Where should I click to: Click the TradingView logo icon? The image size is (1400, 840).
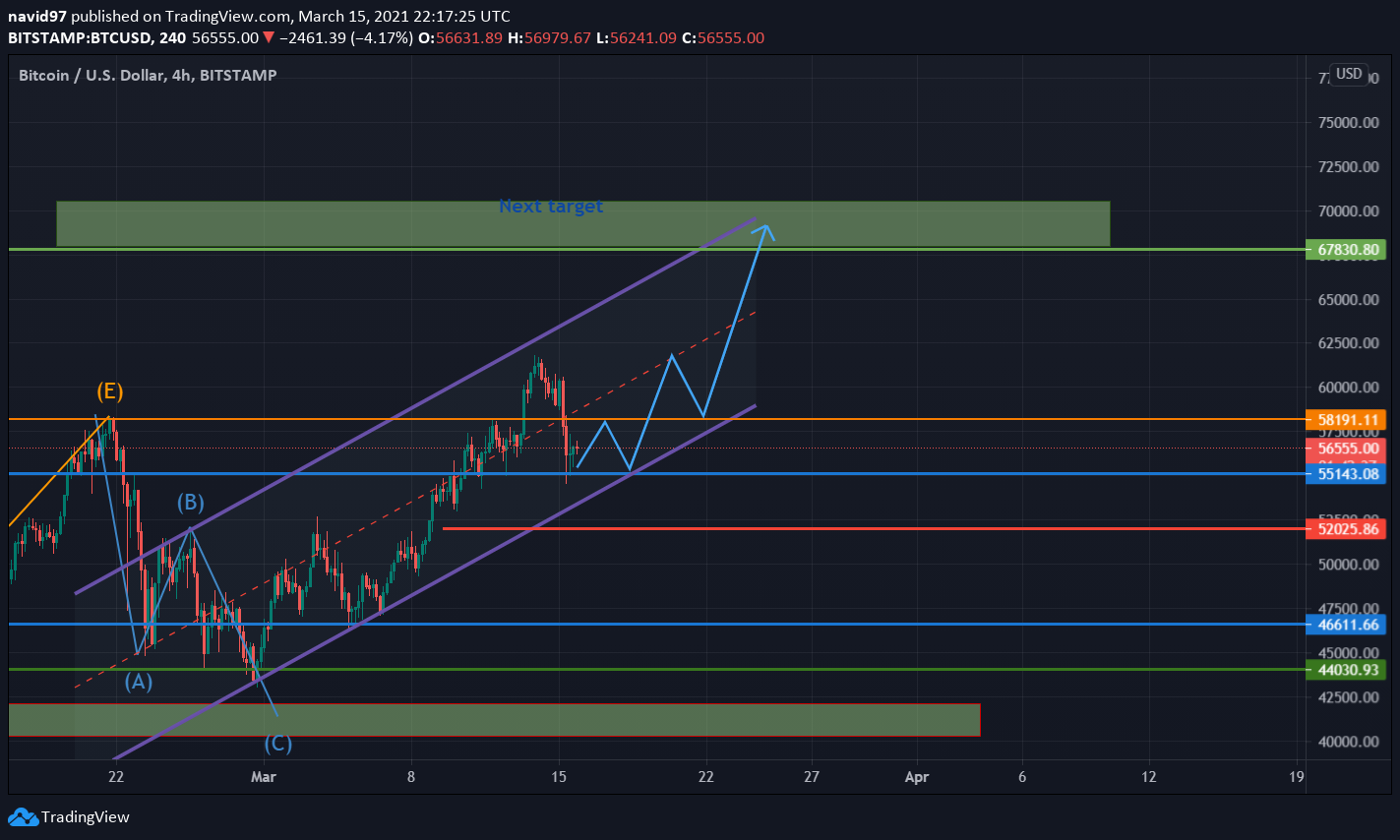tap(23, 816)
